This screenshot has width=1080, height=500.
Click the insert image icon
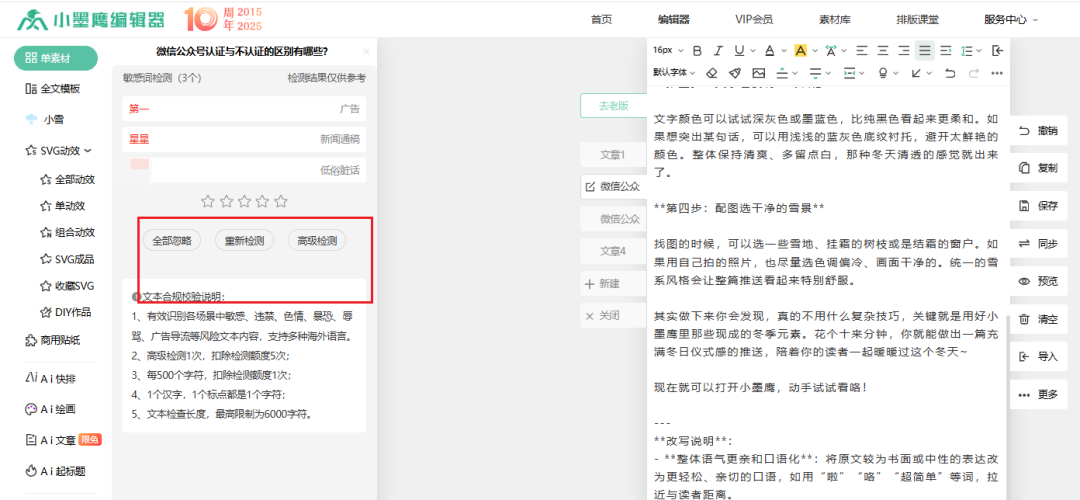coord(758,72)
